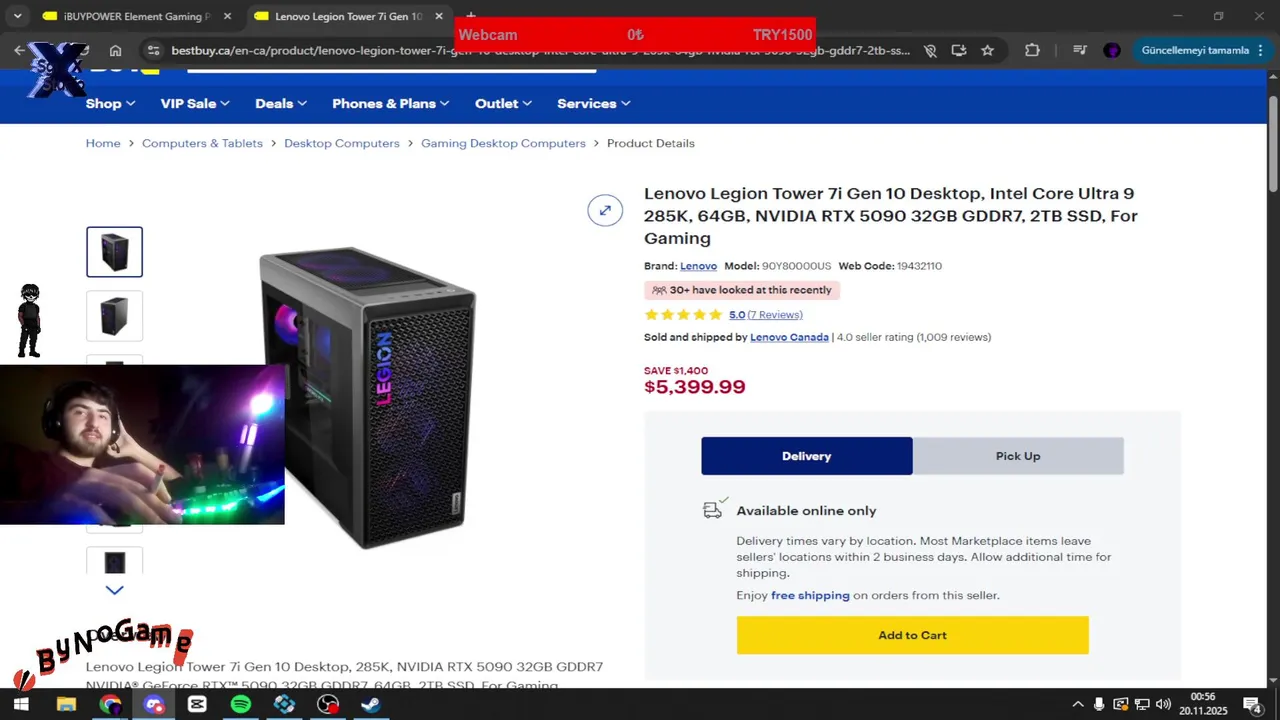Open OBS Studio from the taskbar

click(x=328, y=704)
